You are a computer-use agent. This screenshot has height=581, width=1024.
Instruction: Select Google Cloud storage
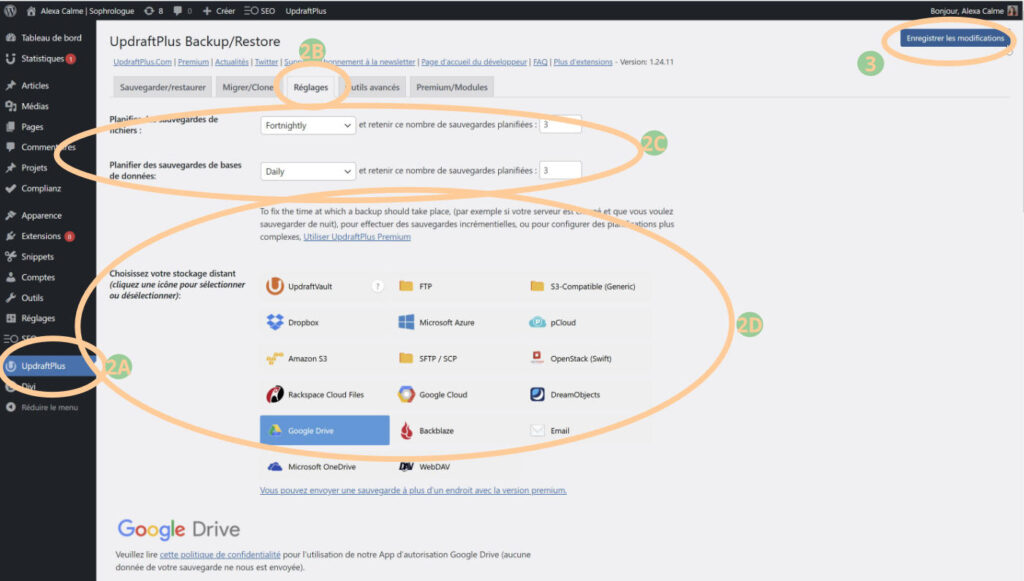click(x=456, y=394)
